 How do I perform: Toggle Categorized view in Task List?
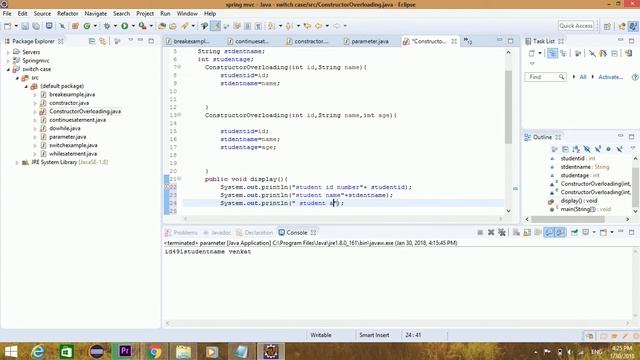(552, 53)
